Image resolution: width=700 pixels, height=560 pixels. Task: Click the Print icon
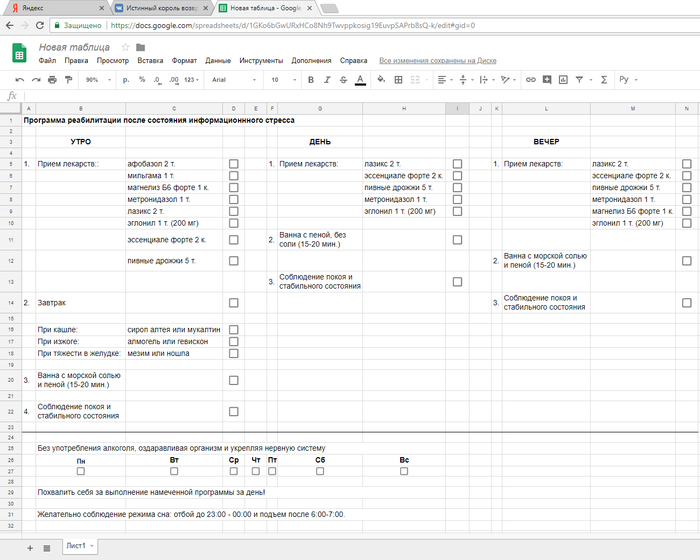pos(50,79)
